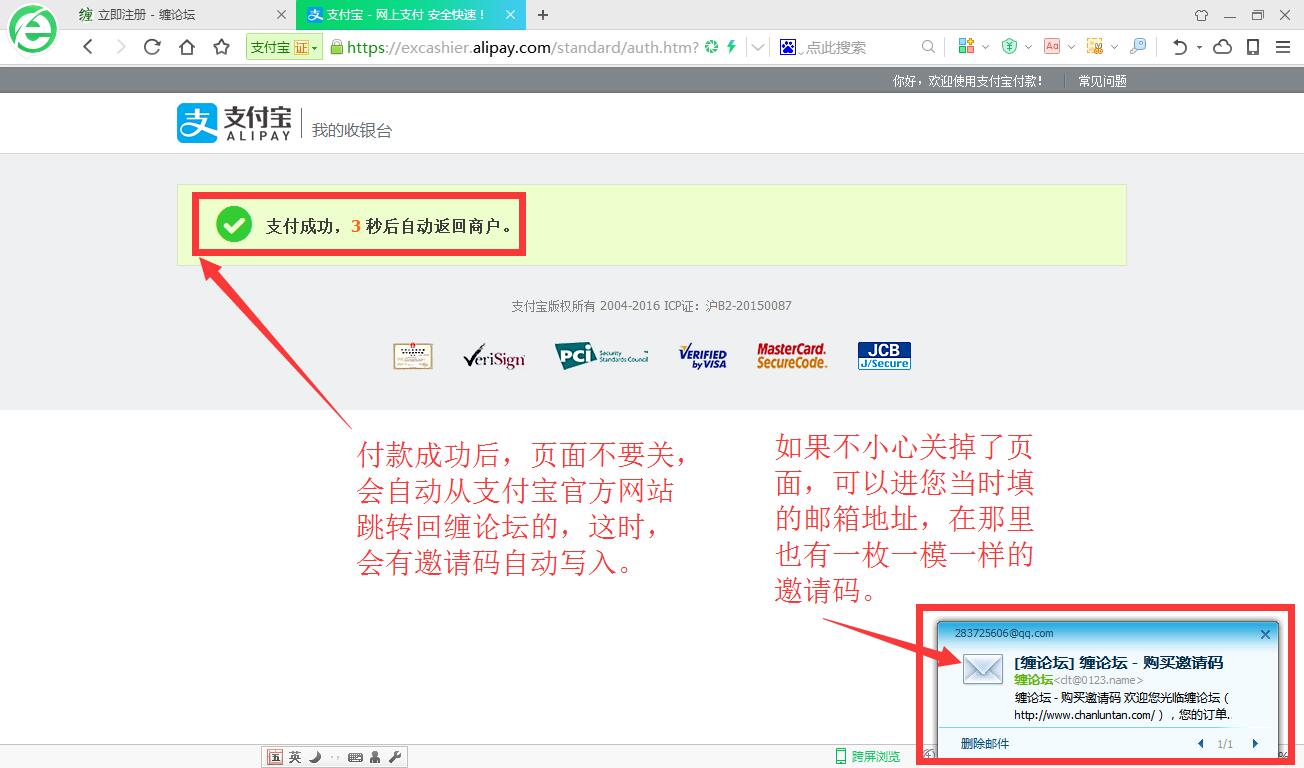Toggle 跨屏浏览 cross-screen browsing
The height and width of the screenshot is (768, 1304).
867,757
